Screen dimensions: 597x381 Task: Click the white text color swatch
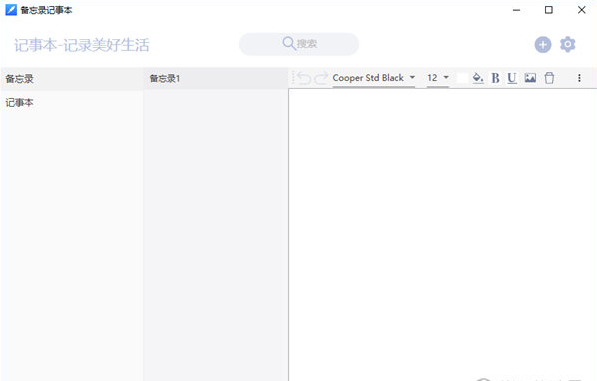(x=462, y=78)
